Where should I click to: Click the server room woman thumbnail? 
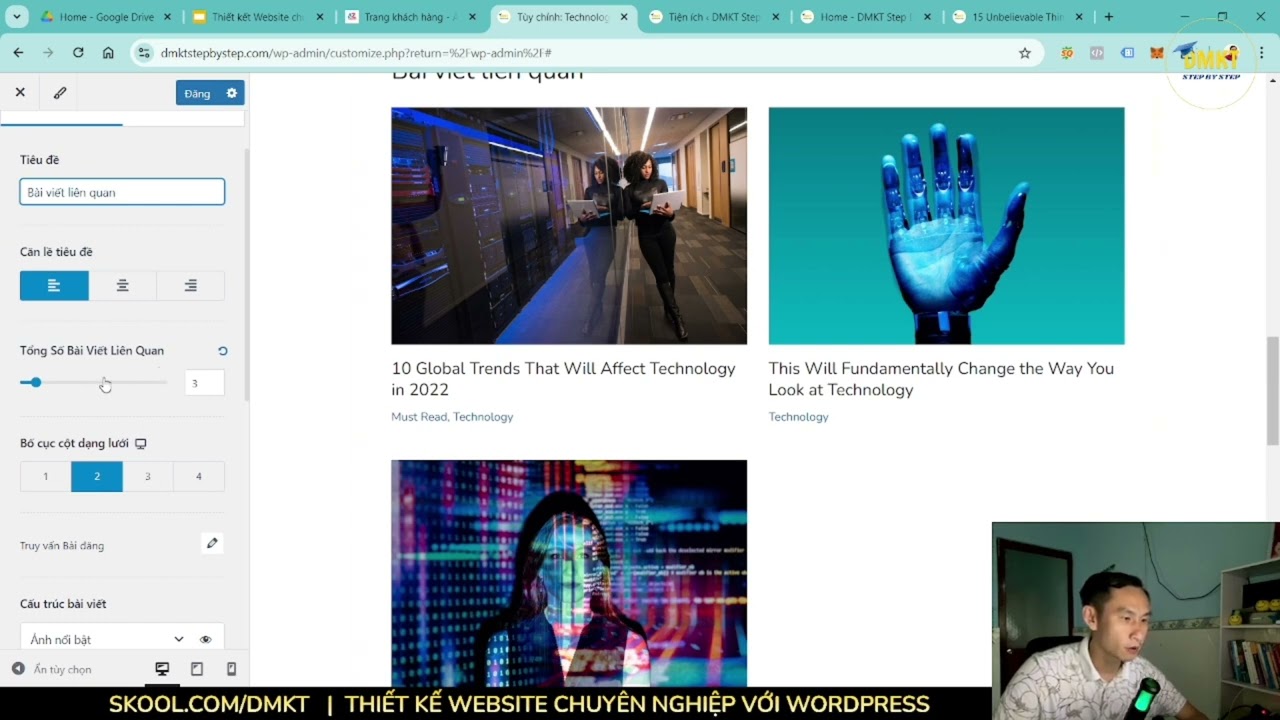[569, 226]
